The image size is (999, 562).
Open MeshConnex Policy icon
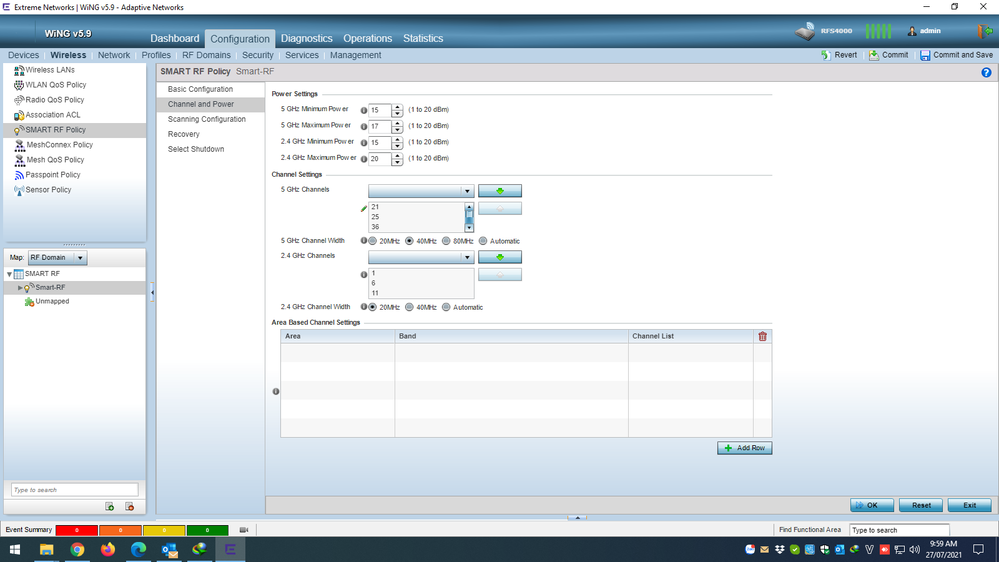coord(20,145)
